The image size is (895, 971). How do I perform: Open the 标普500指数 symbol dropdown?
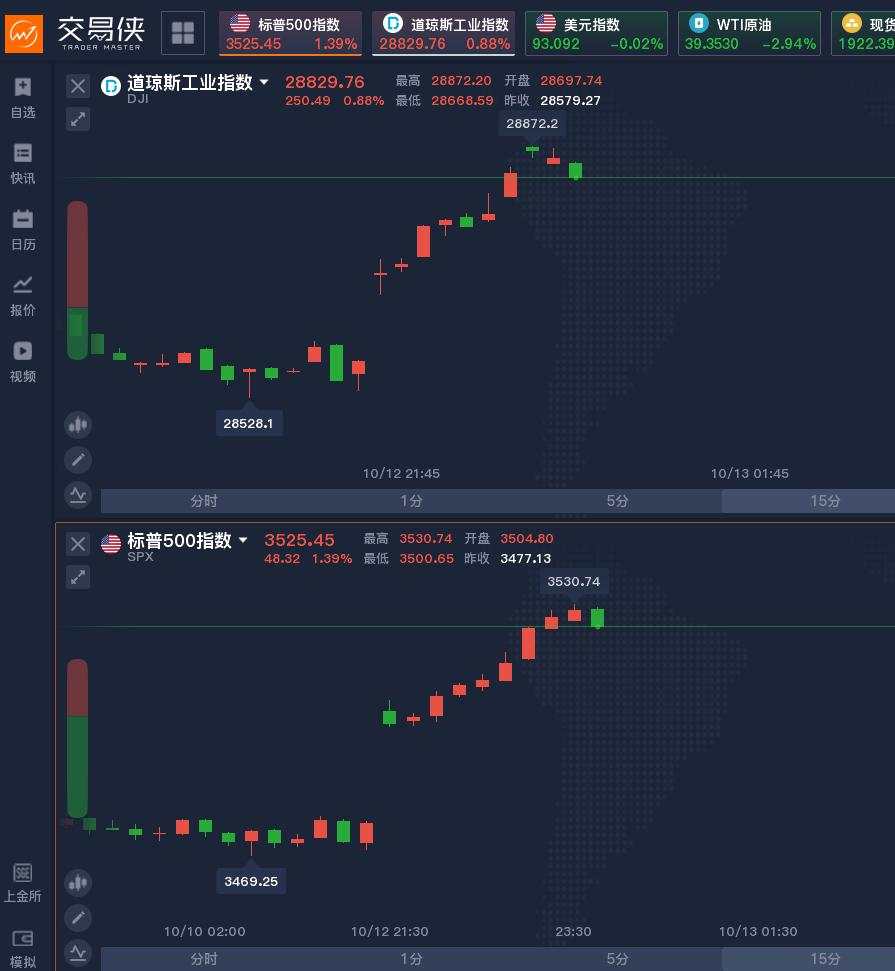(x=243, y=540)
